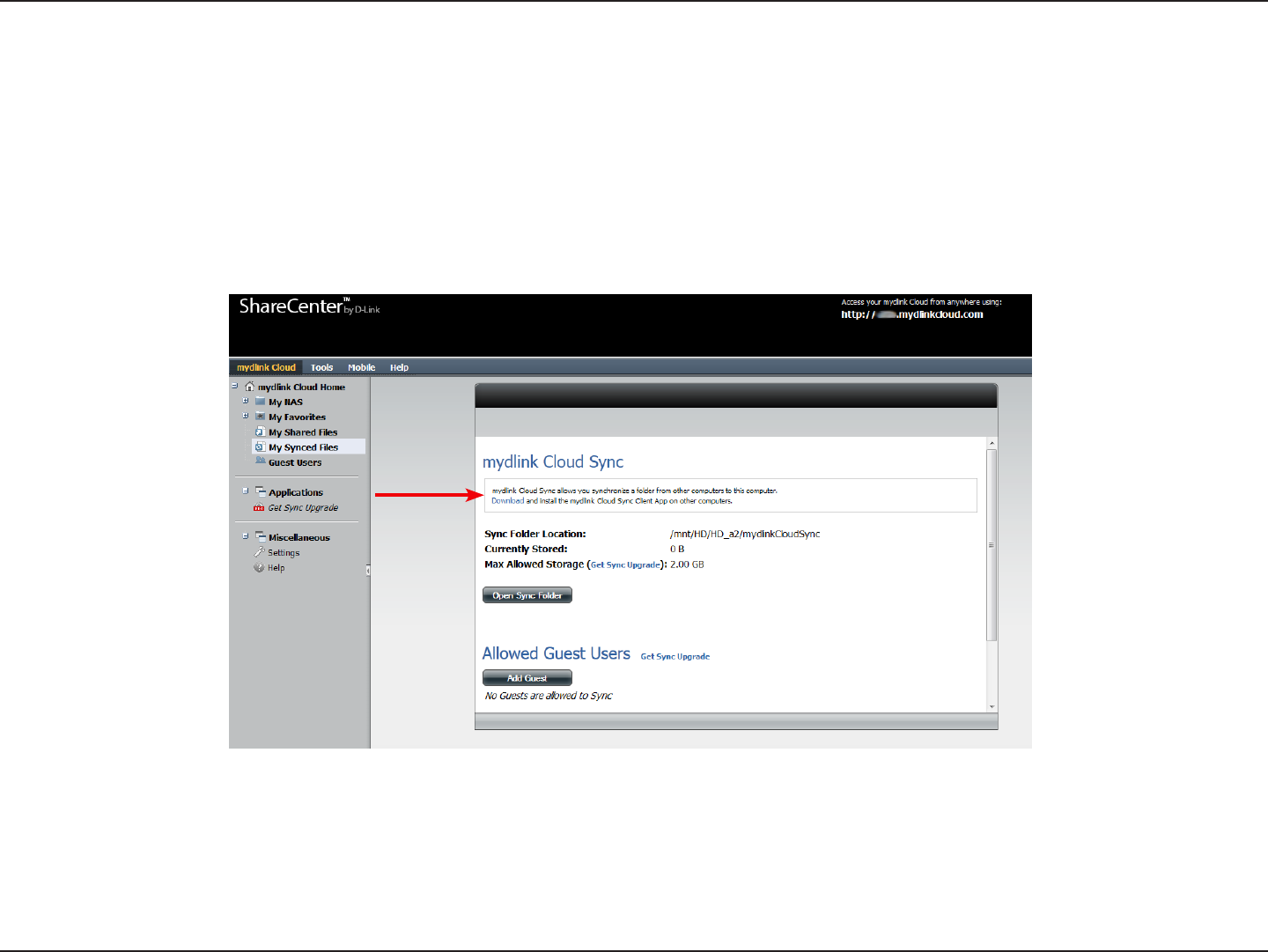Select My Shared Files in the tree
This screenshot has width=1268, height=952.
303,432
